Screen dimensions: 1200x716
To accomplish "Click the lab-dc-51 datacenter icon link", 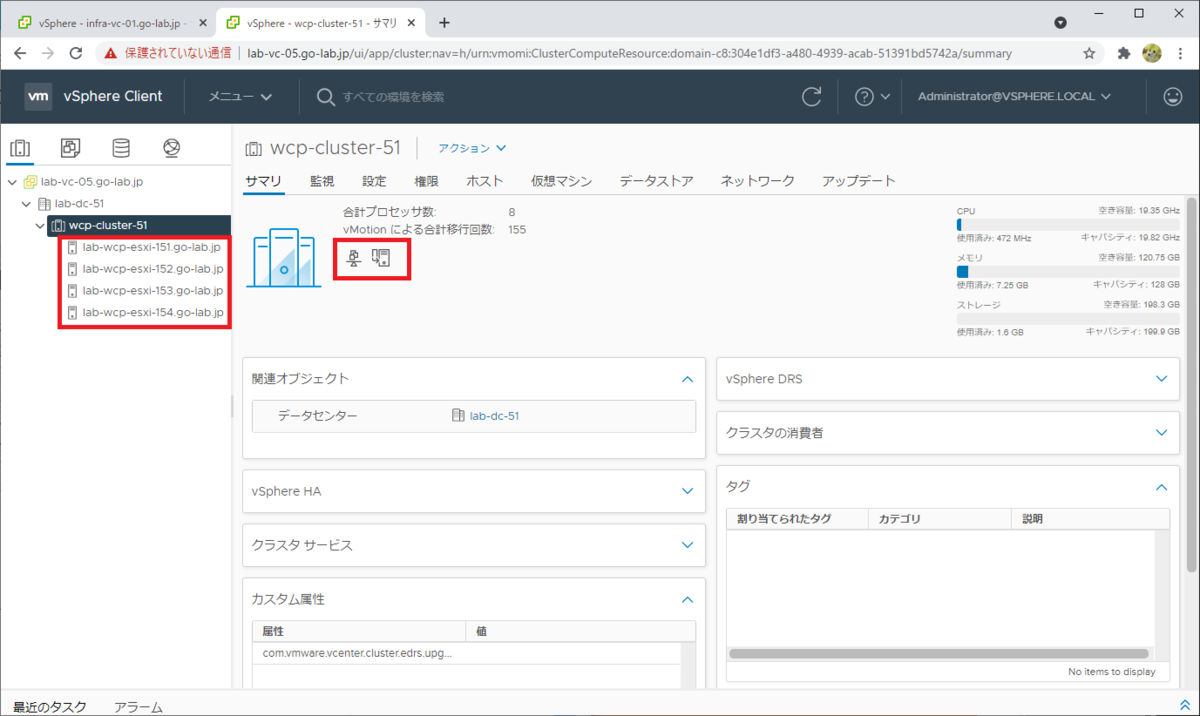I will pos(458,415).
